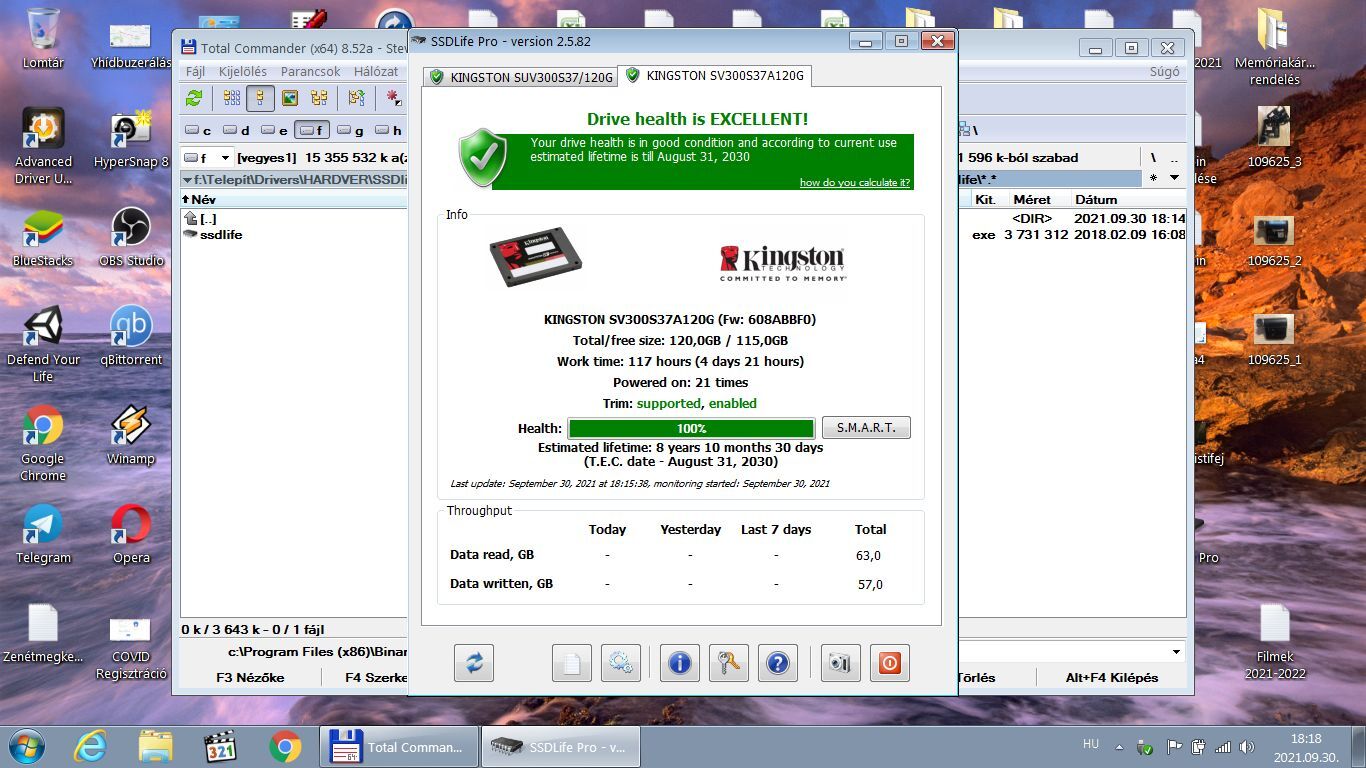
Task: Expand left path history arrow
Action: coord(187,179)
